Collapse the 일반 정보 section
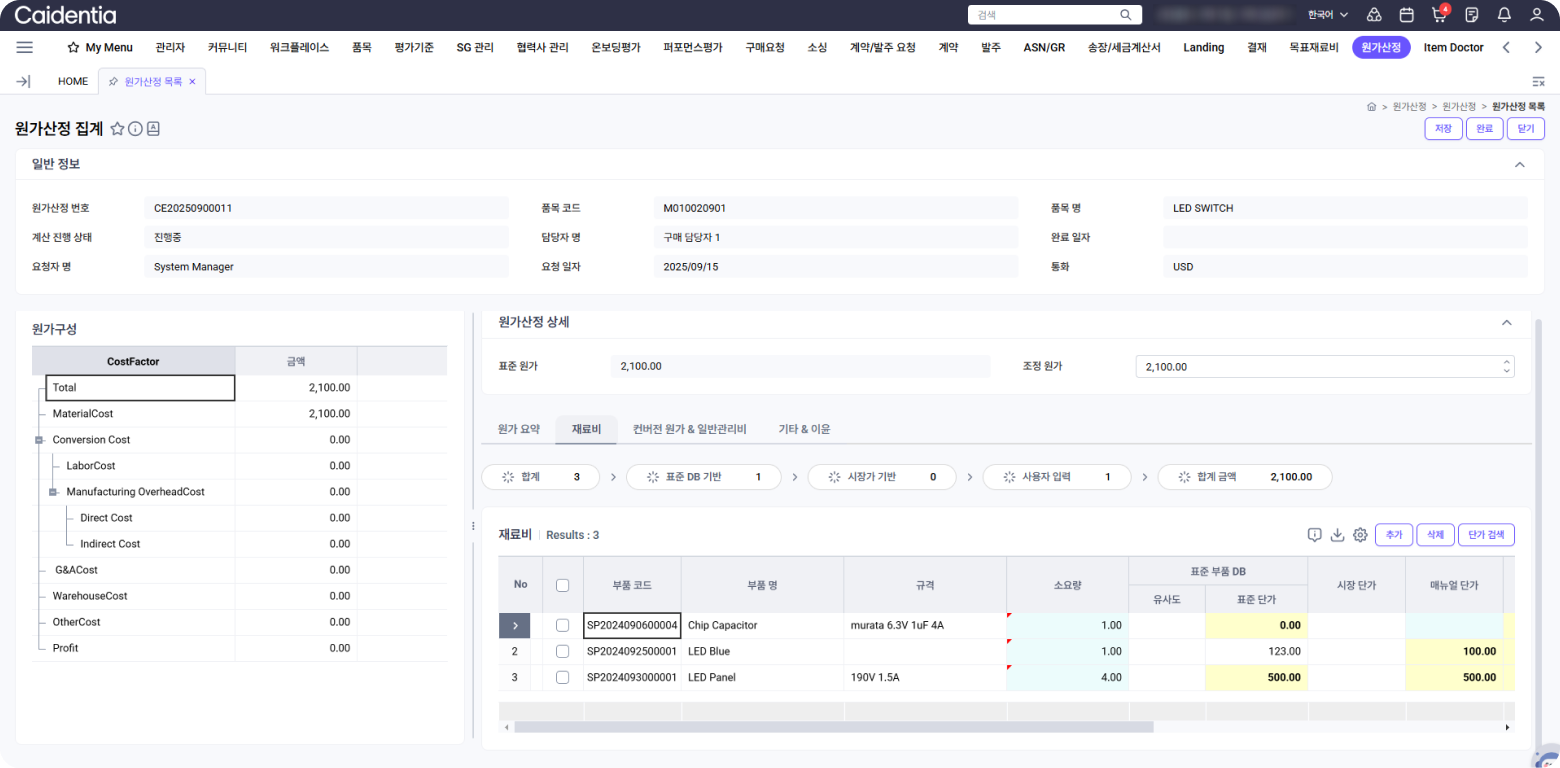Image resolution: width=1560 pixels, height=768 pixels. coord(1519,164)
